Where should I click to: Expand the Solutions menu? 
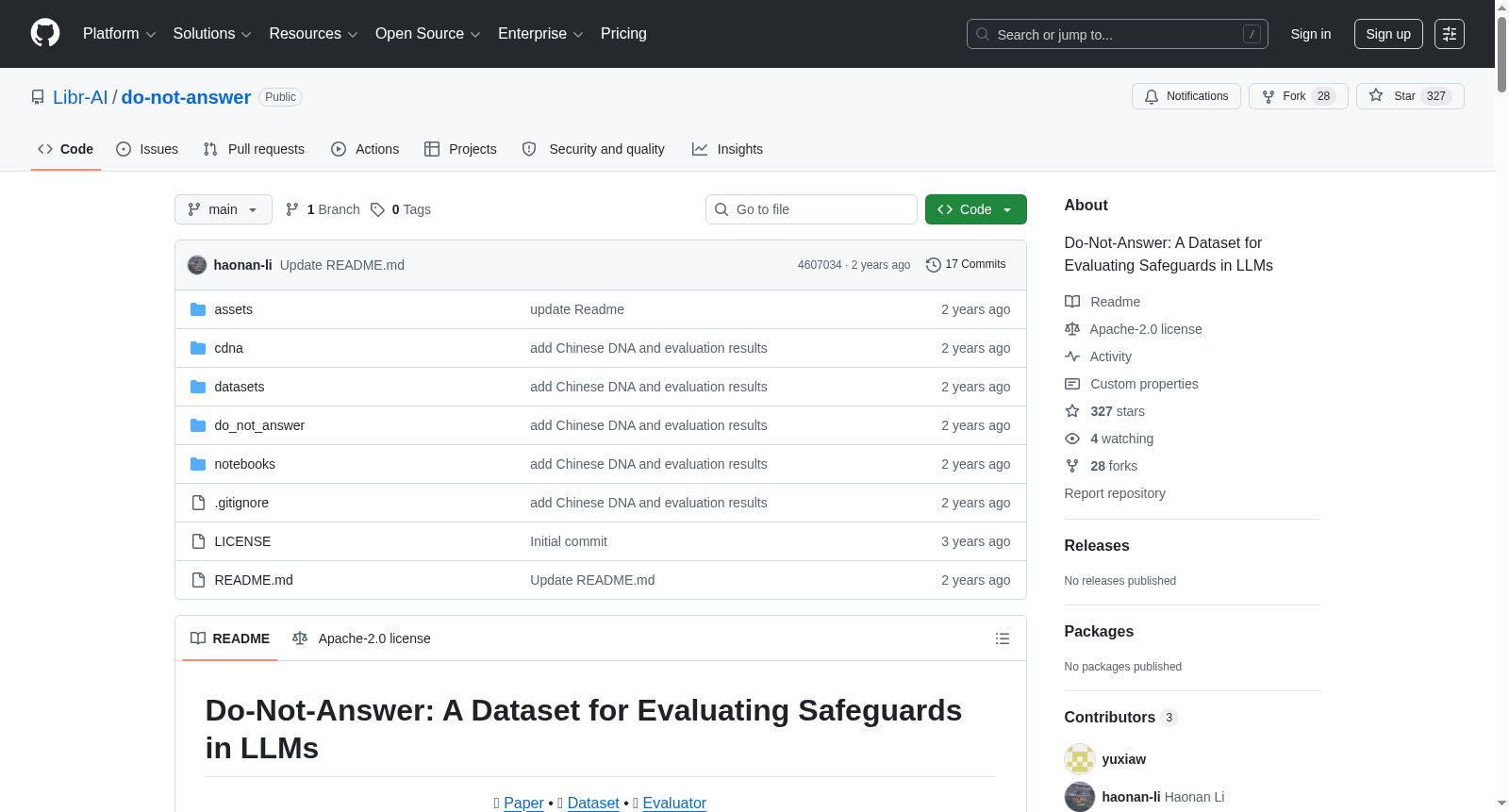(212, 34)
